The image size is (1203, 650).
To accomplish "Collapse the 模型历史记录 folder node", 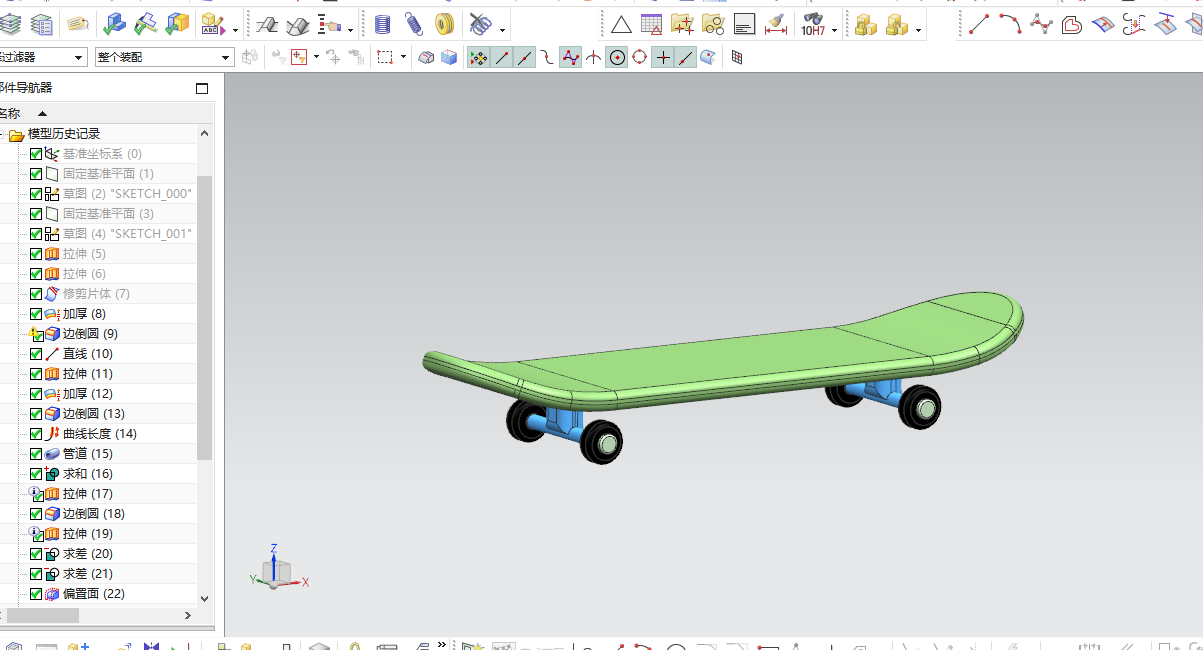I will (3, 134).
